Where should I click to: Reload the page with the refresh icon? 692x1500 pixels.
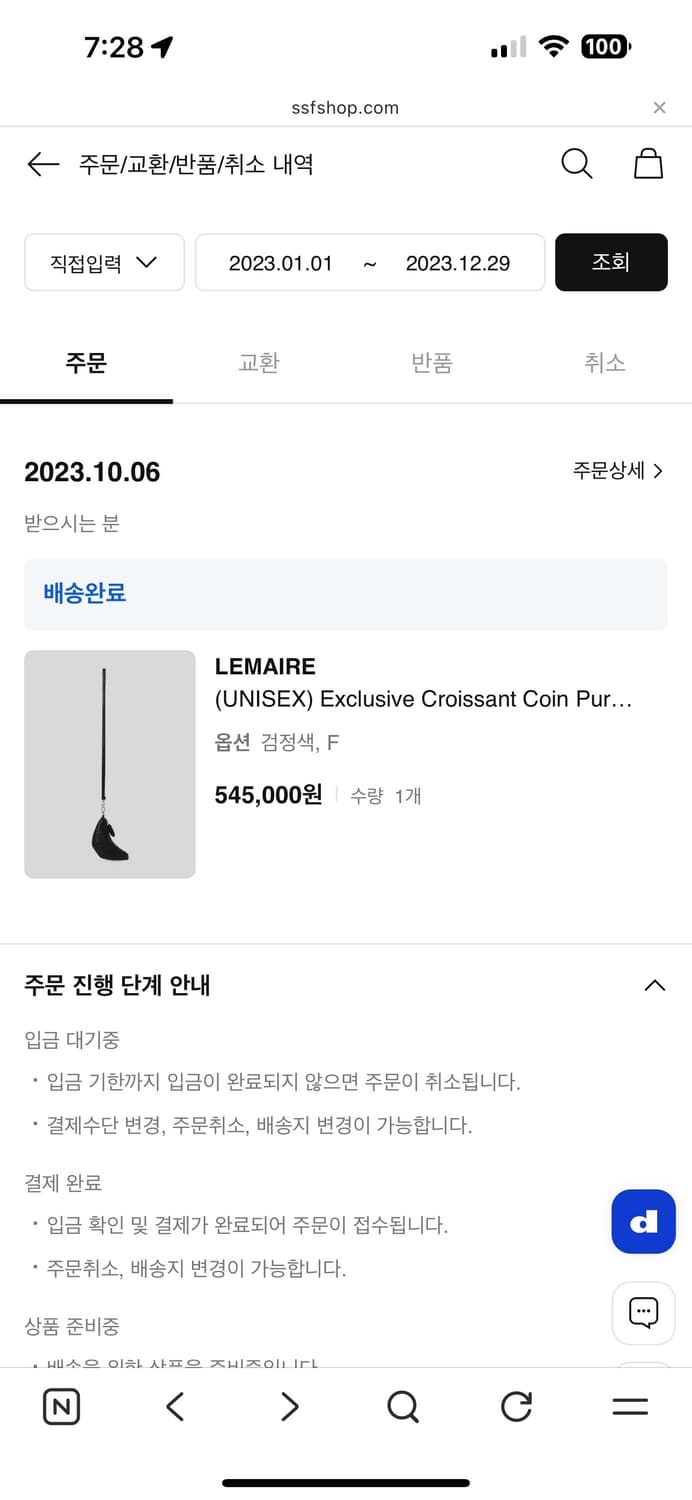pyautogui.click(x=516, y=1406)
